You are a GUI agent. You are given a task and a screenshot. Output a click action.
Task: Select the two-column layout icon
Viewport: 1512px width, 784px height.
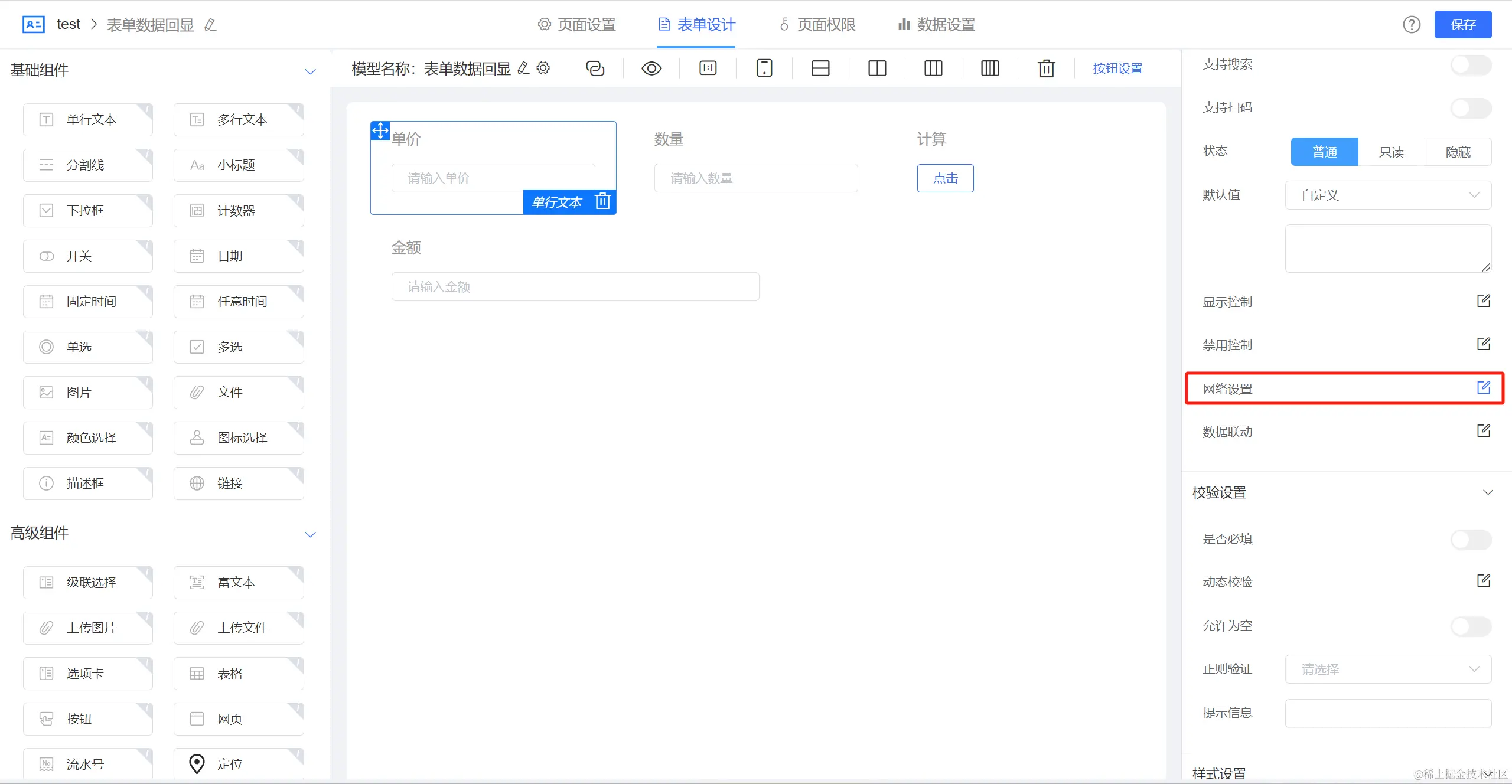(877, 68)
